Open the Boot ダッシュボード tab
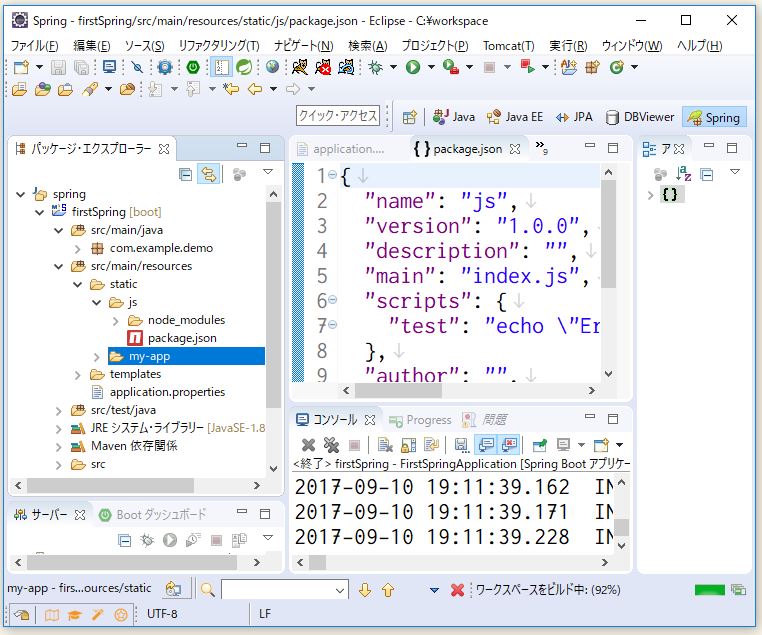 coord(153,515)
